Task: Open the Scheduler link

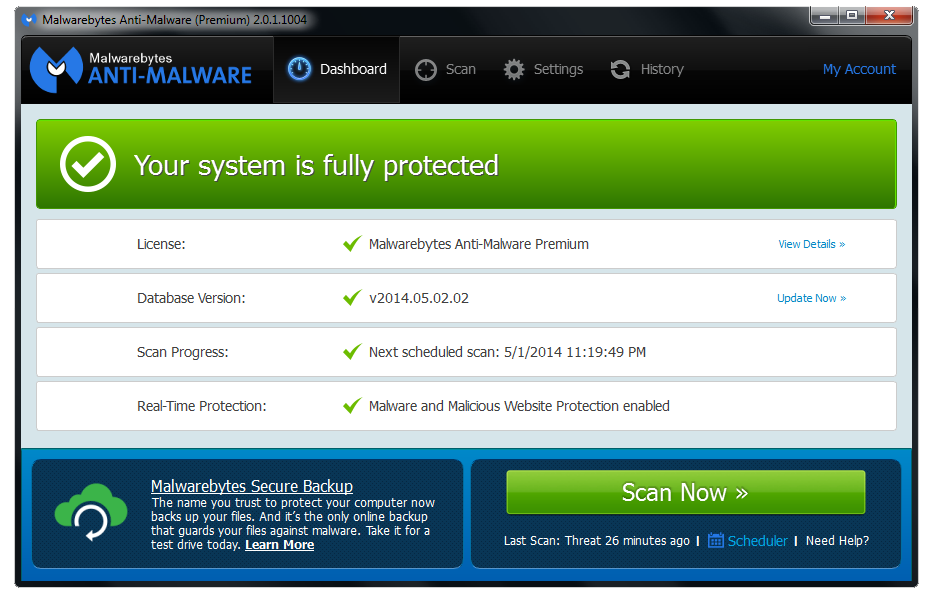Action: click(757, 541)
